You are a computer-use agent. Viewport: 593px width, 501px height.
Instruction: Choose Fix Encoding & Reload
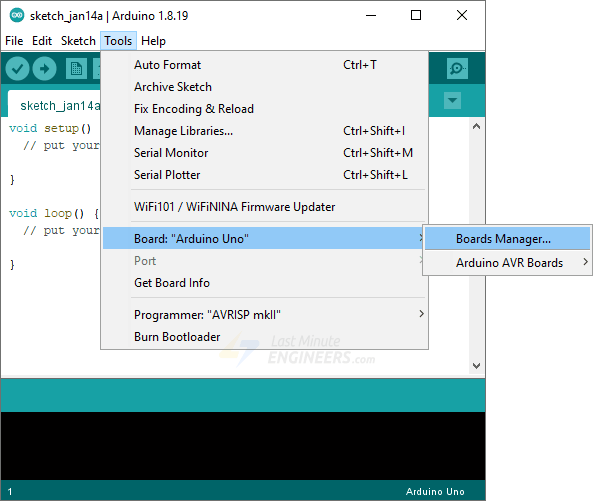point(265,109)
